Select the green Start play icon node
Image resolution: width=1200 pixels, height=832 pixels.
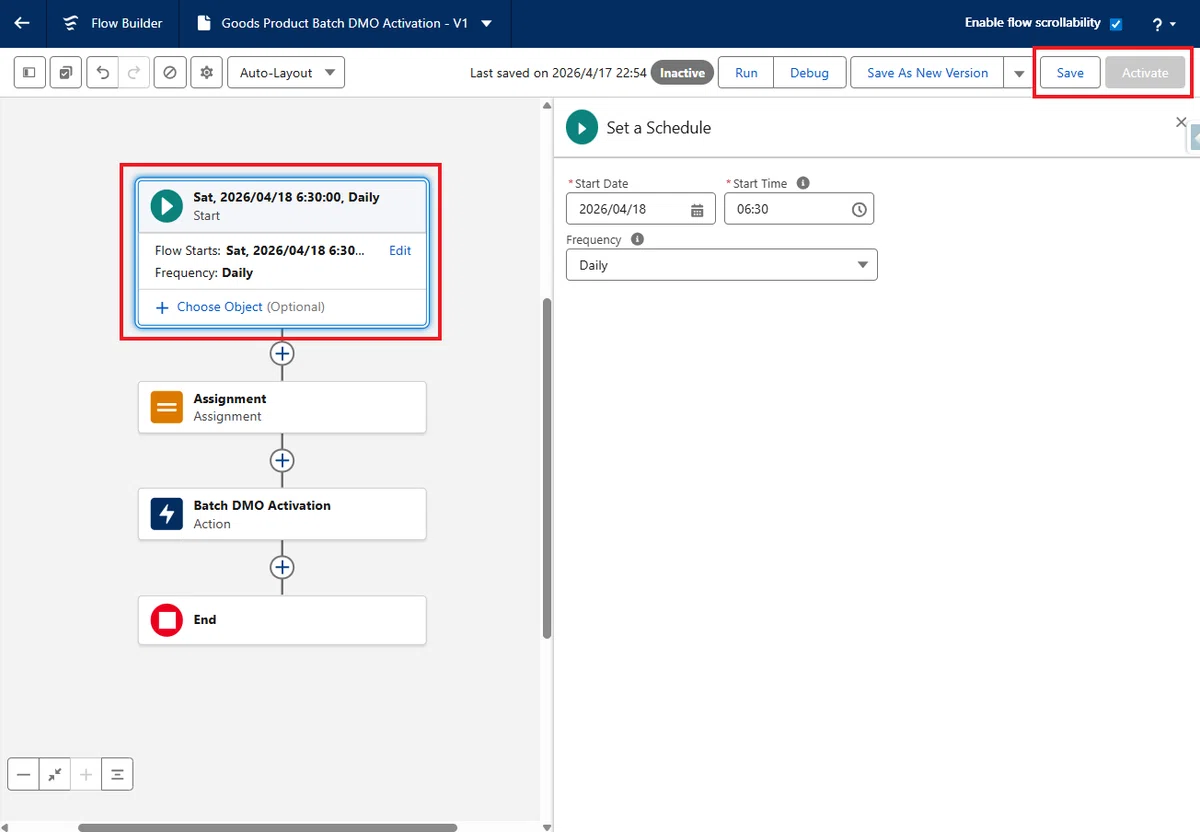coord(167,205)
